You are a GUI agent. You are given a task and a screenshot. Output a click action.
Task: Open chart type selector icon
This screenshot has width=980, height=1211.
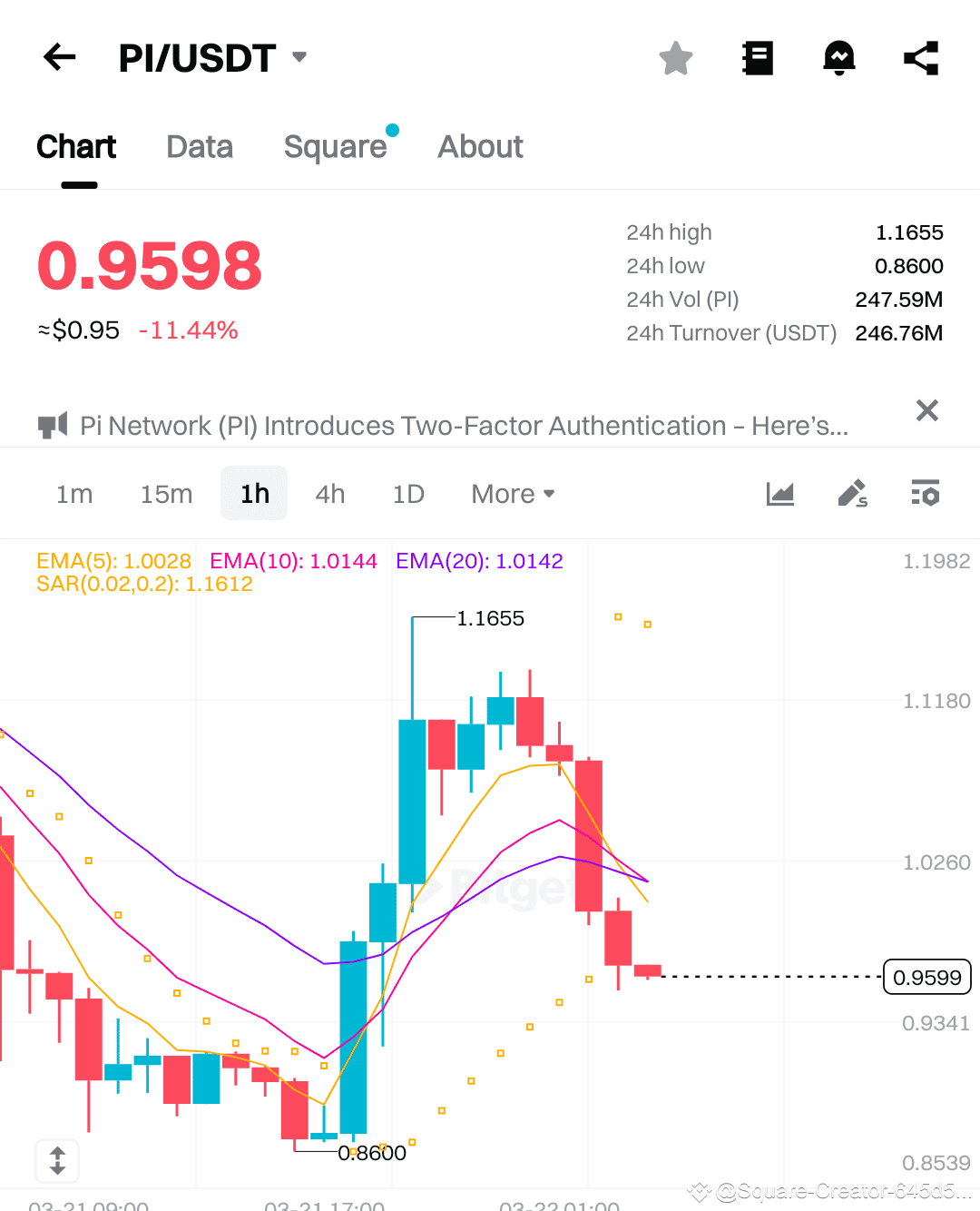(779, 493)
